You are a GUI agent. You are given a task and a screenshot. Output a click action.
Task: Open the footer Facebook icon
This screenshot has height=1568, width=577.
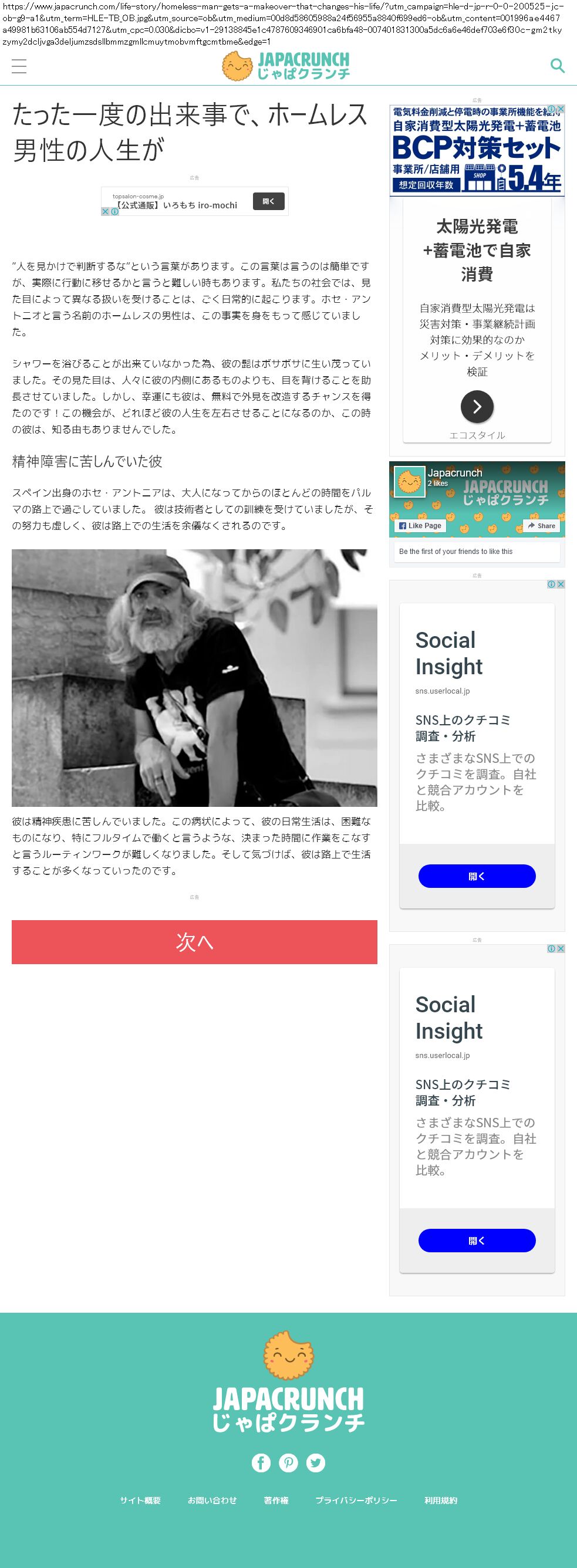(x=261, y=1463)
